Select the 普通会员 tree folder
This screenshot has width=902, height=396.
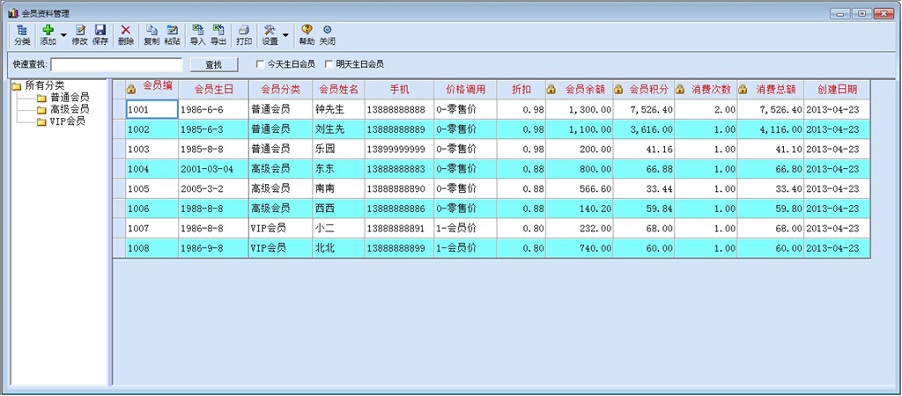pos(70,97)
